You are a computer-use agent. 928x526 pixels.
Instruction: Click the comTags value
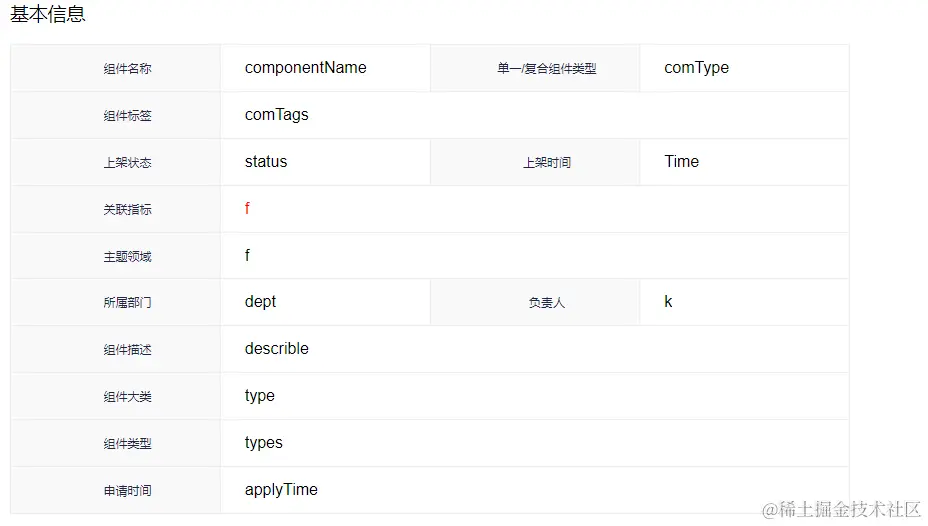[x=276, y=115]
